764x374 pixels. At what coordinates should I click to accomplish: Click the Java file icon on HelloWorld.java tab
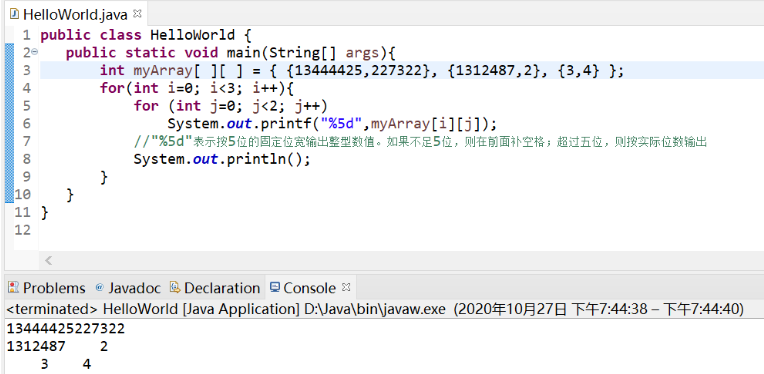(x=15, y=14)
